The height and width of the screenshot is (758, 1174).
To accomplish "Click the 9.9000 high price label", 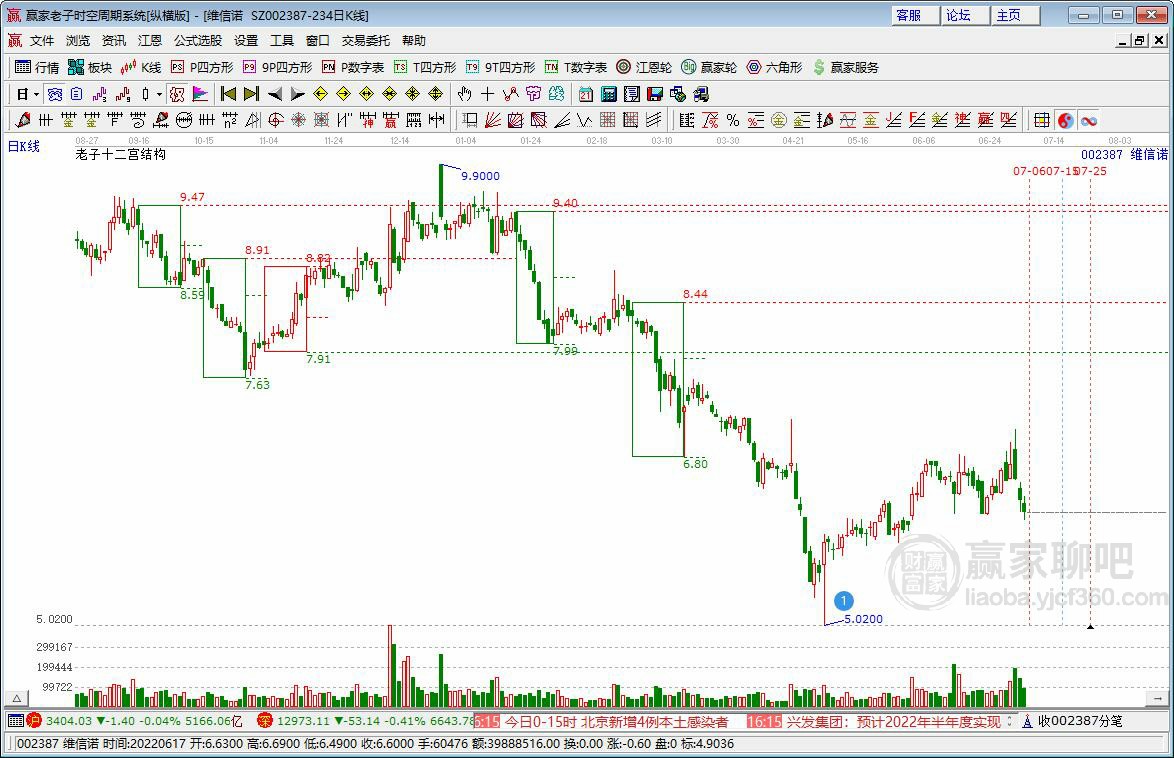I will (480, 176).
